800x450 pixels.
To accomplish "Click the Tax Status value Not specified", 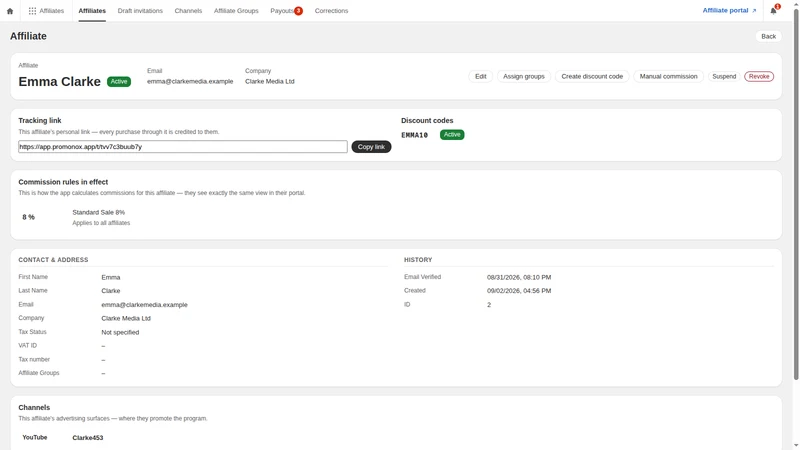I will 120,332.
